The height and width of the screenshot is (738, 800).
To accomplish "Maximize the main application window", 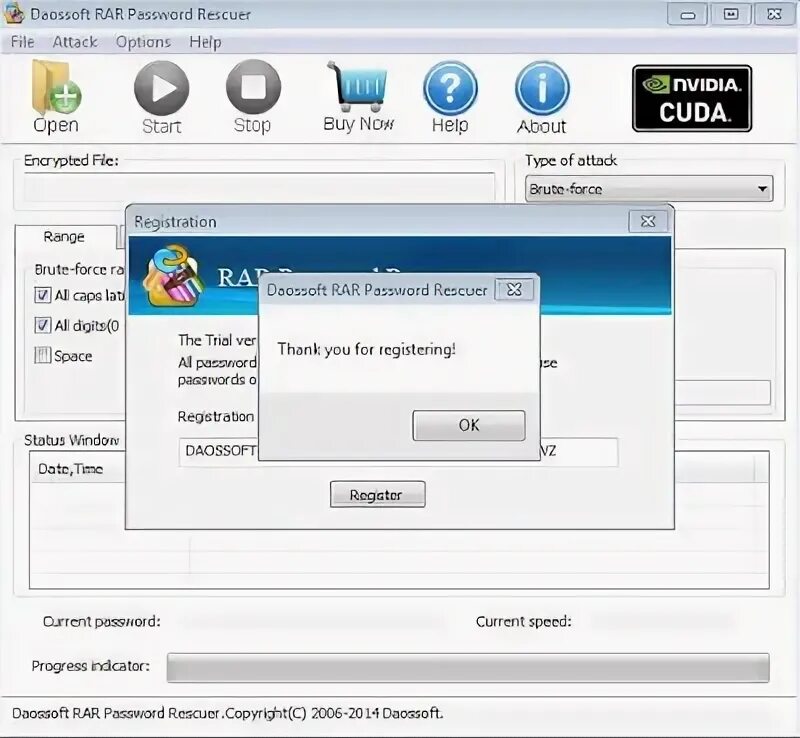I will [731, 14].
